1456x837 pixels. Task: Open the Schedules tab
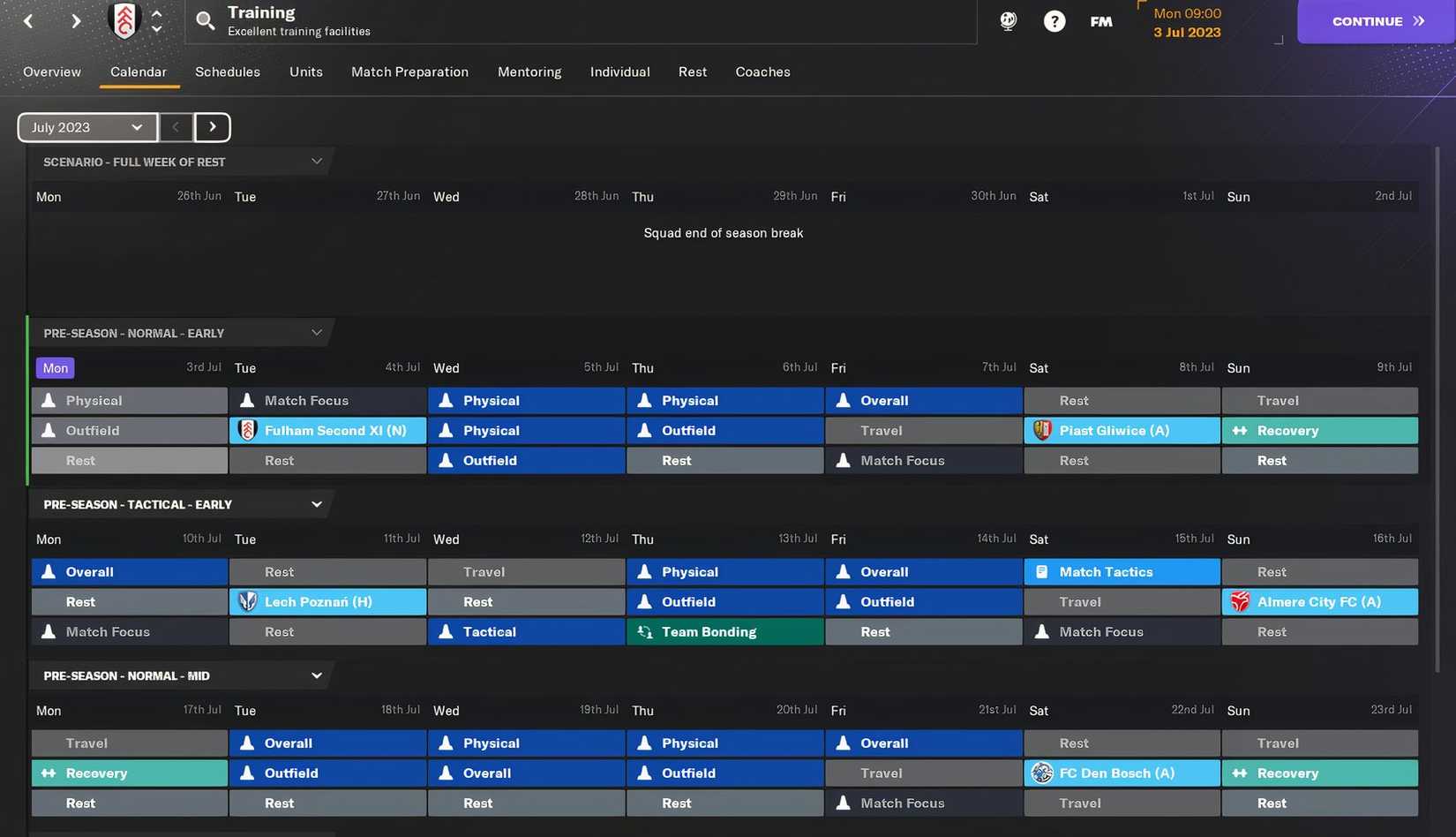click(228, 72)
